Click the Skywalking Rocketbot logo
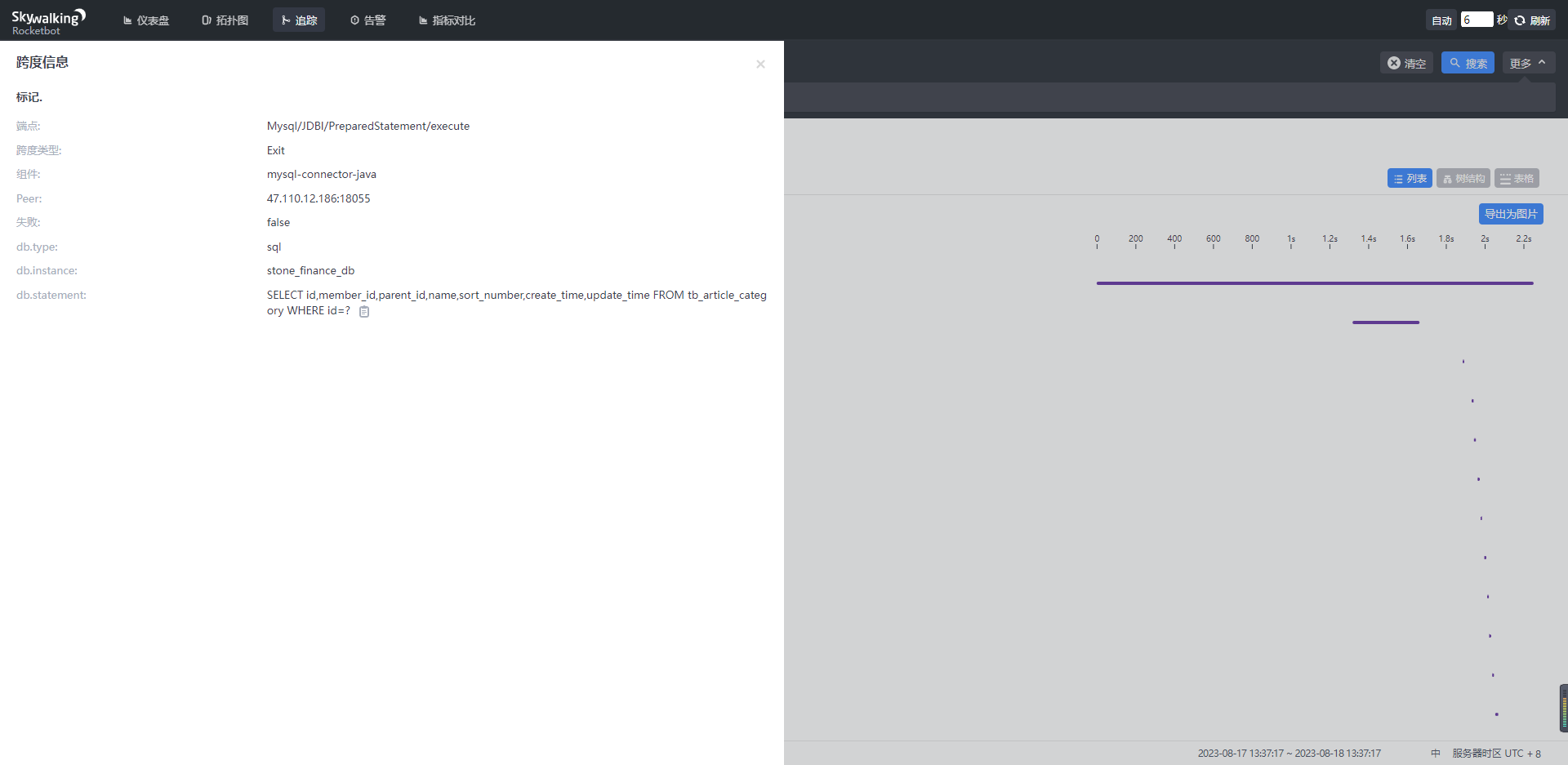The image size is (1568, 765). coord(48,21)
